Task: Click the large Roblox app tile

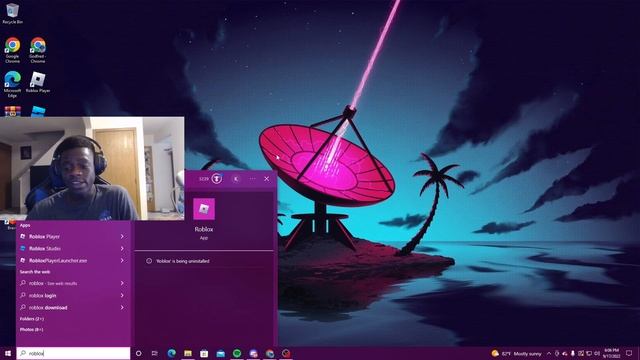Action: click(204, 209)
